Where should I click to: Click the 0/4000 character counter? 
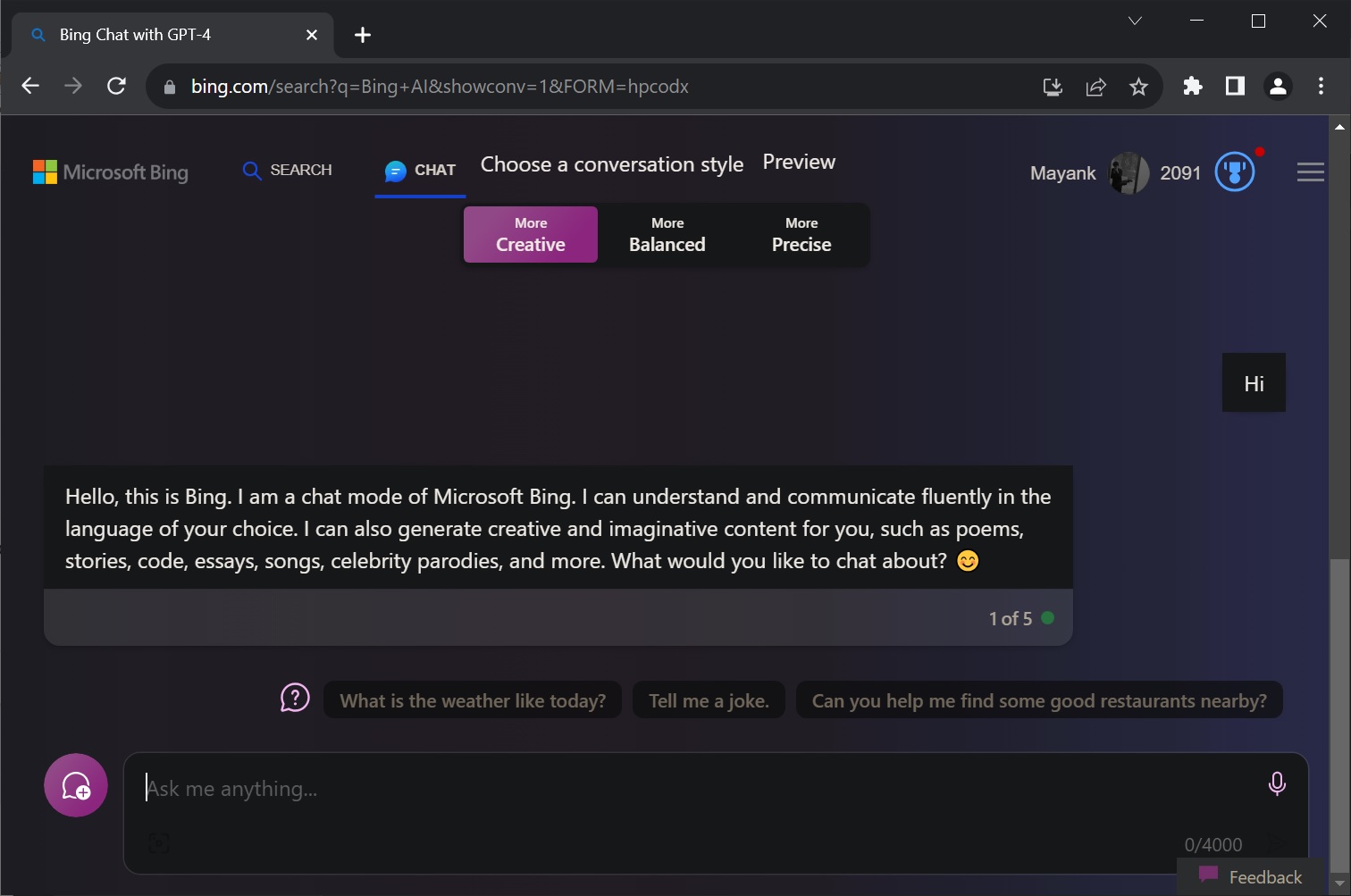[1213, 844]
